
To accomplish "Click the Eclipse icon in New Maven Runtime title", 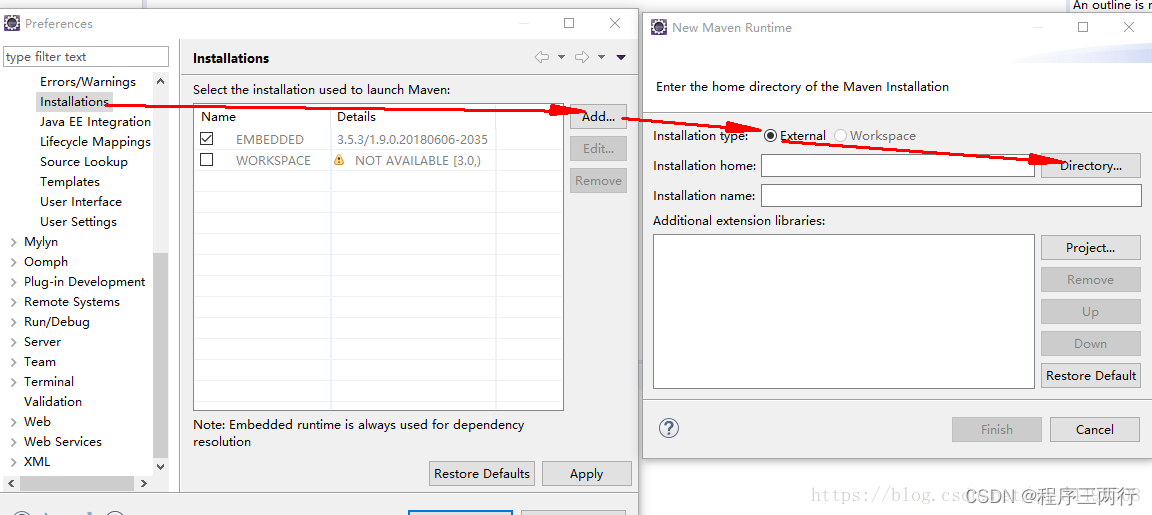I will (x=659, y=27).
